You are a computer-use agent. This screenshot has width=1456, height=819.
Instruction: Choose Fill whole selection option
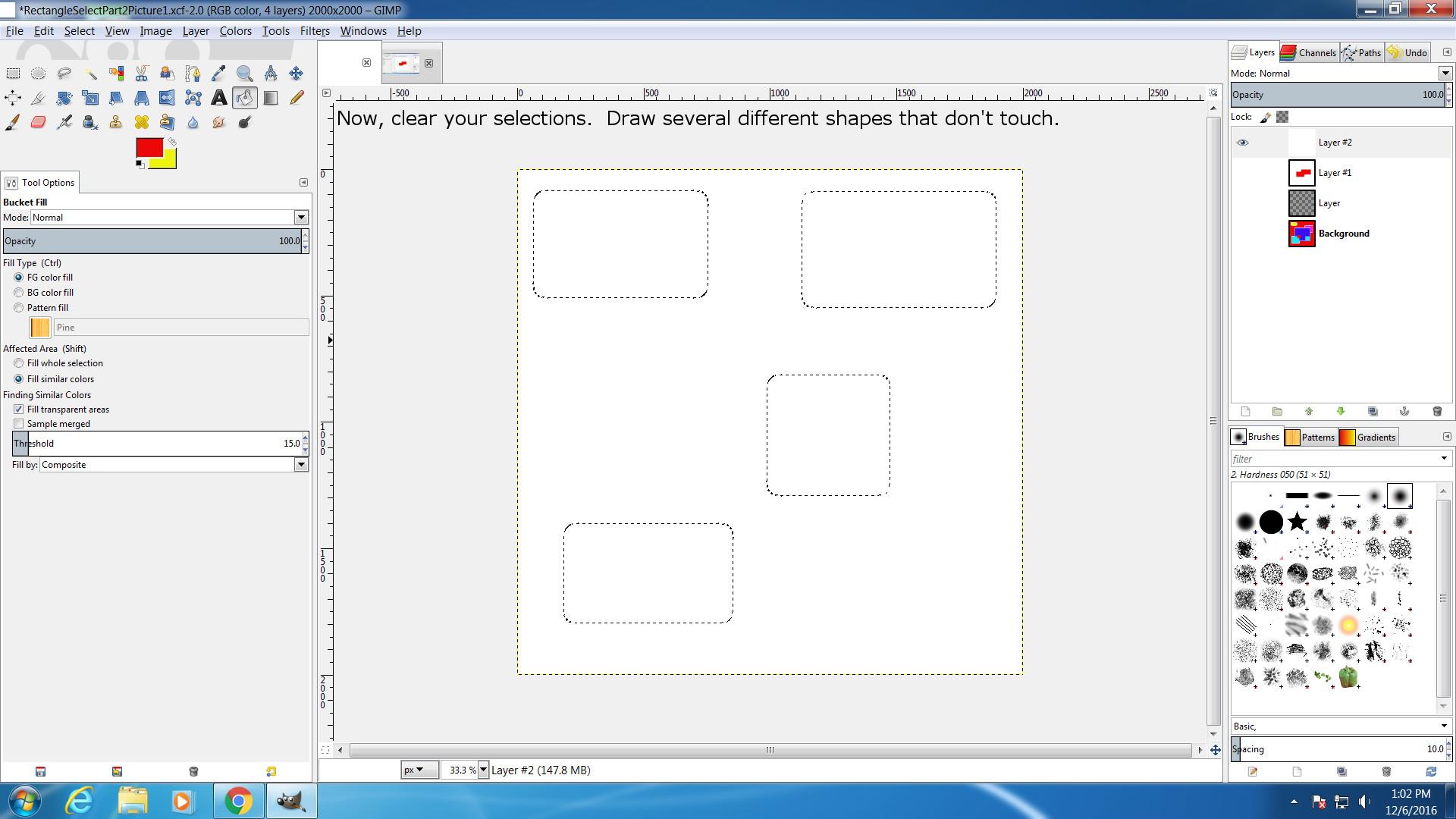pos(19,363)
